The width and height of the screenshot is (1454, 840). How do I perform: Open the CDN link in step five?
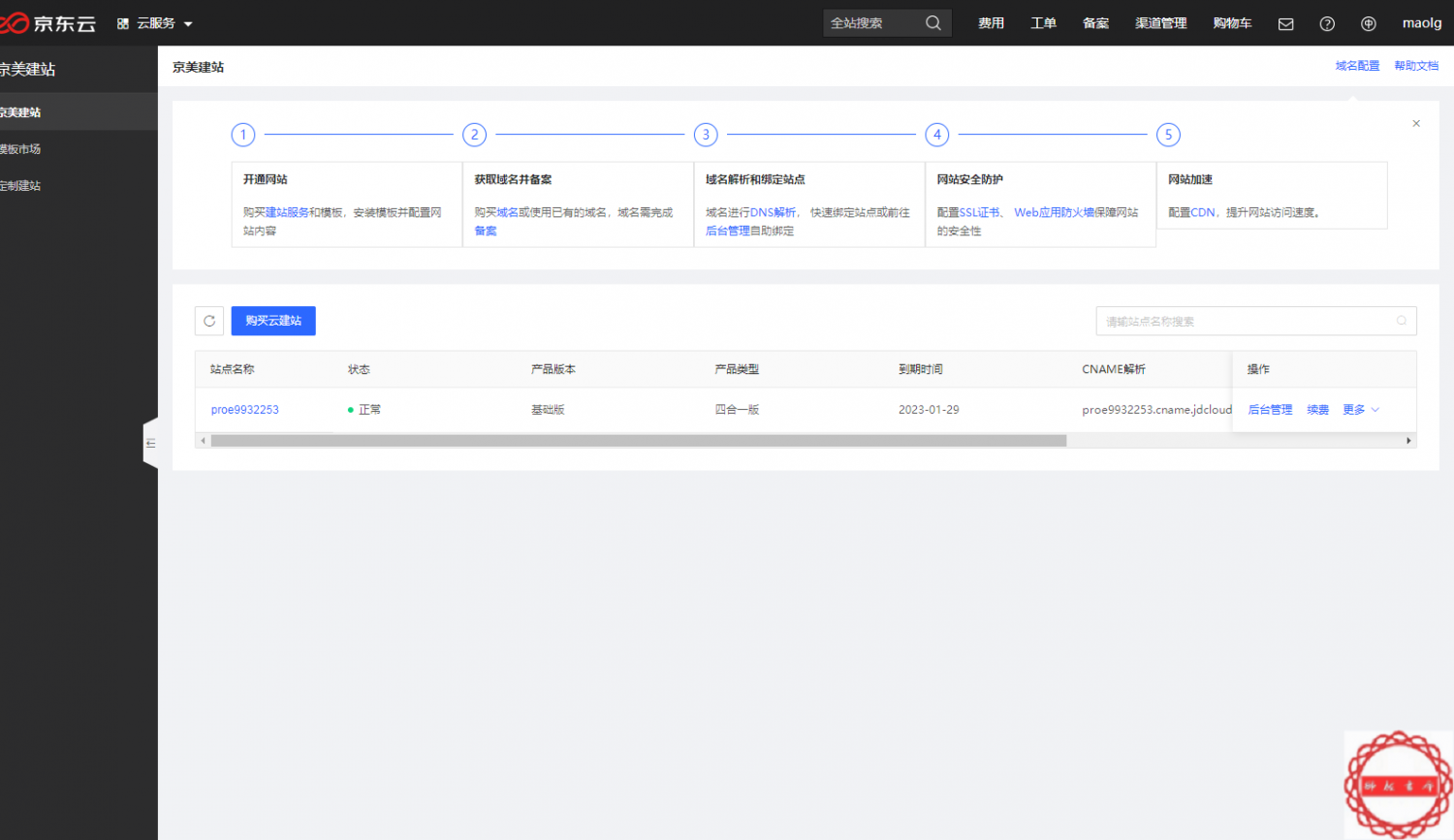click(x=1202, y=212)
